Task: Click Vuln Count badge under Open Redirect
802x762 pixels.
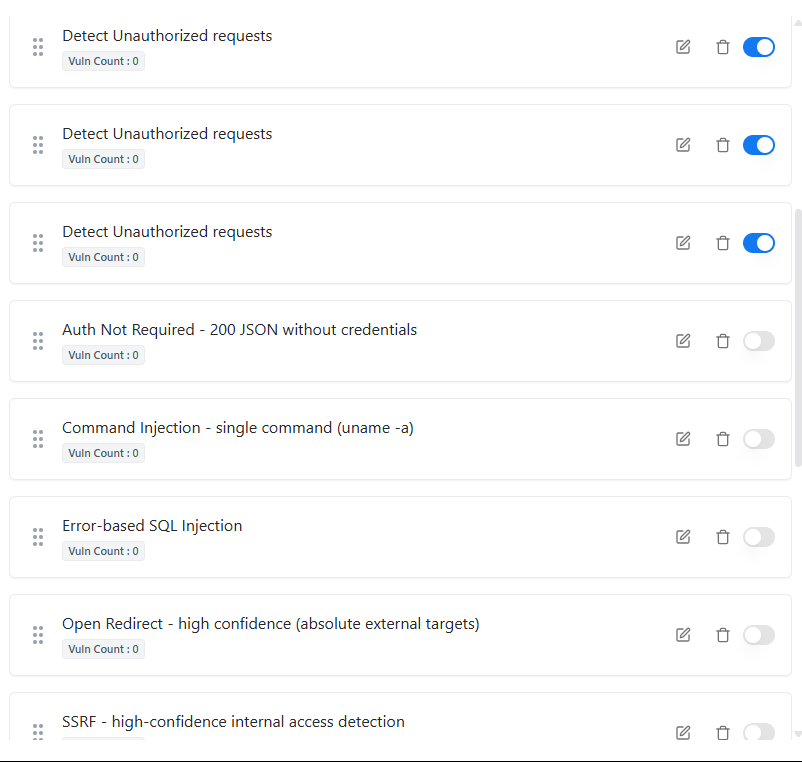Action: (x=103, y=649)
